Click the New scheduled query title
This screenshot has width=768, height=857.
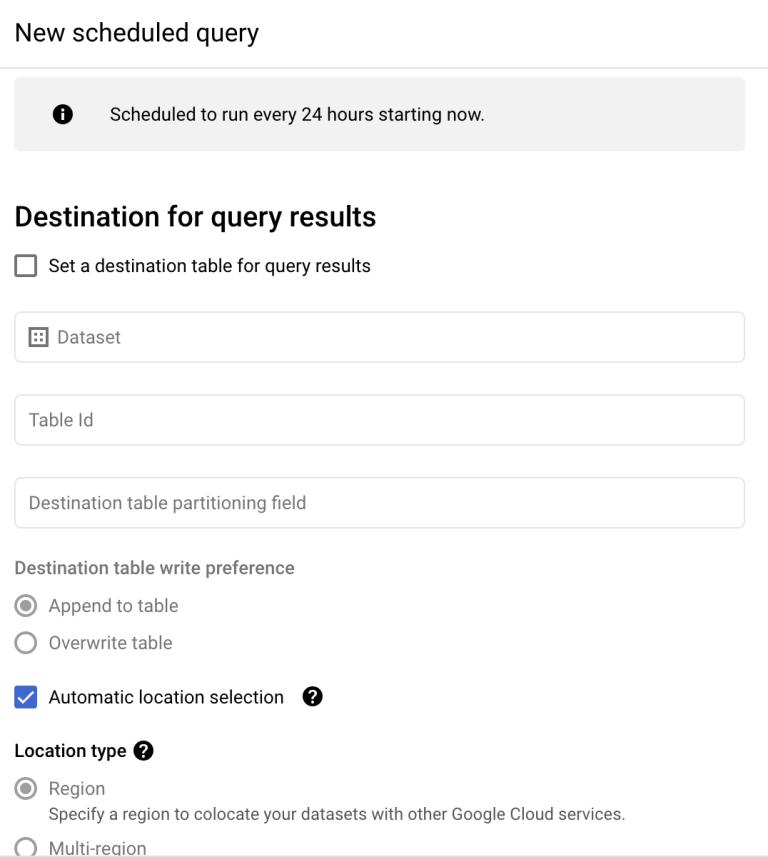(x=137, y=33)
